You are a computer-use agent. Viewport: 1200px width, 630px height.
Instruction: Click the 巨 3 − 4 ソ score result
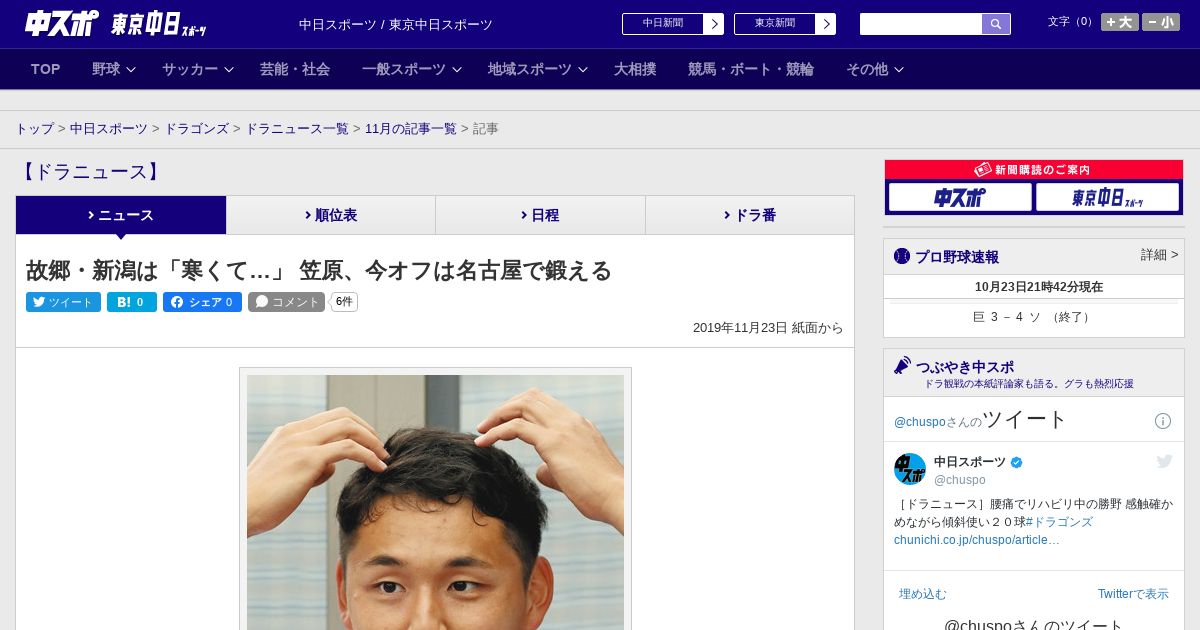(1032, 317)
